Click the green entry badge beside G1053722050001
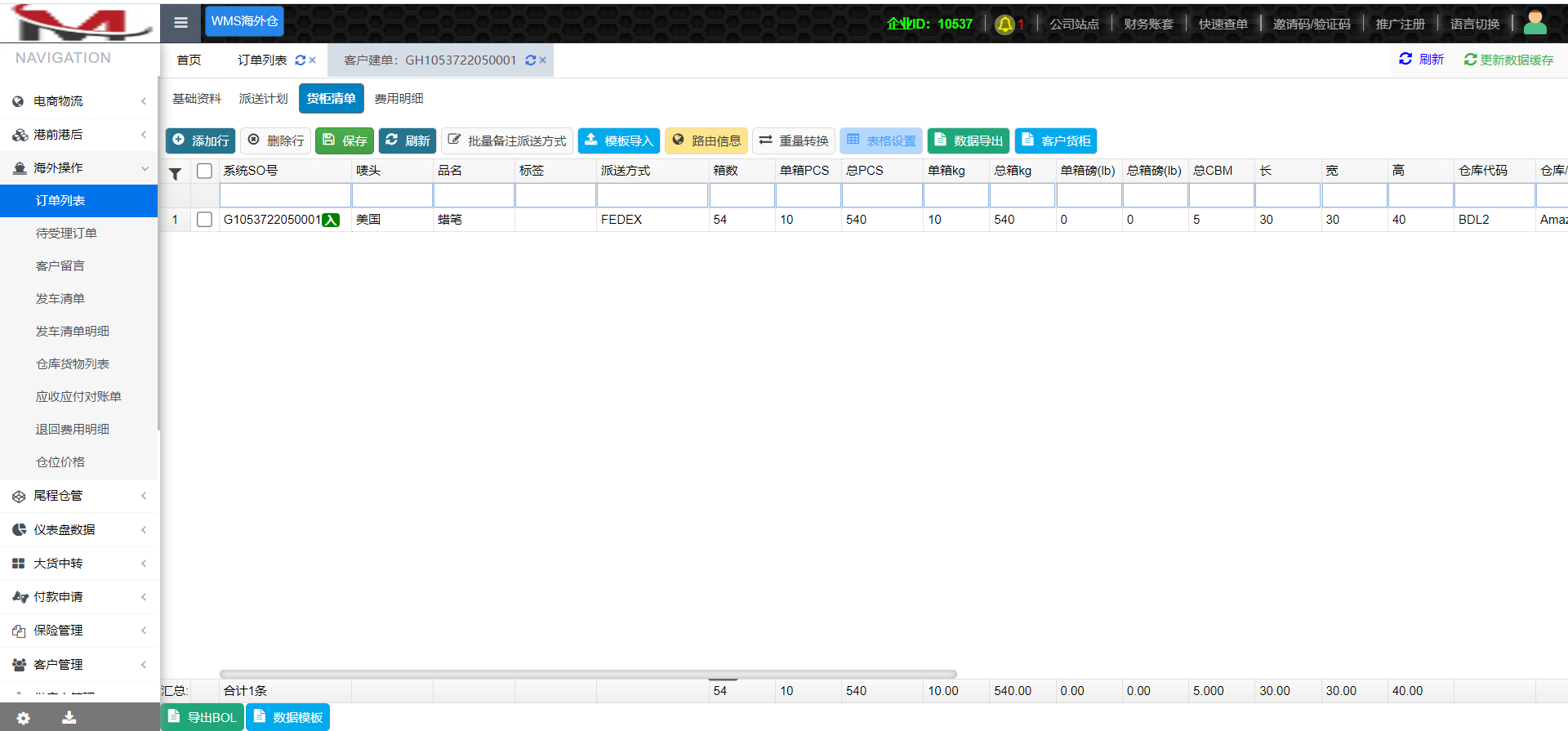This screenshot has width=1568, height=731. pos(331,220)
